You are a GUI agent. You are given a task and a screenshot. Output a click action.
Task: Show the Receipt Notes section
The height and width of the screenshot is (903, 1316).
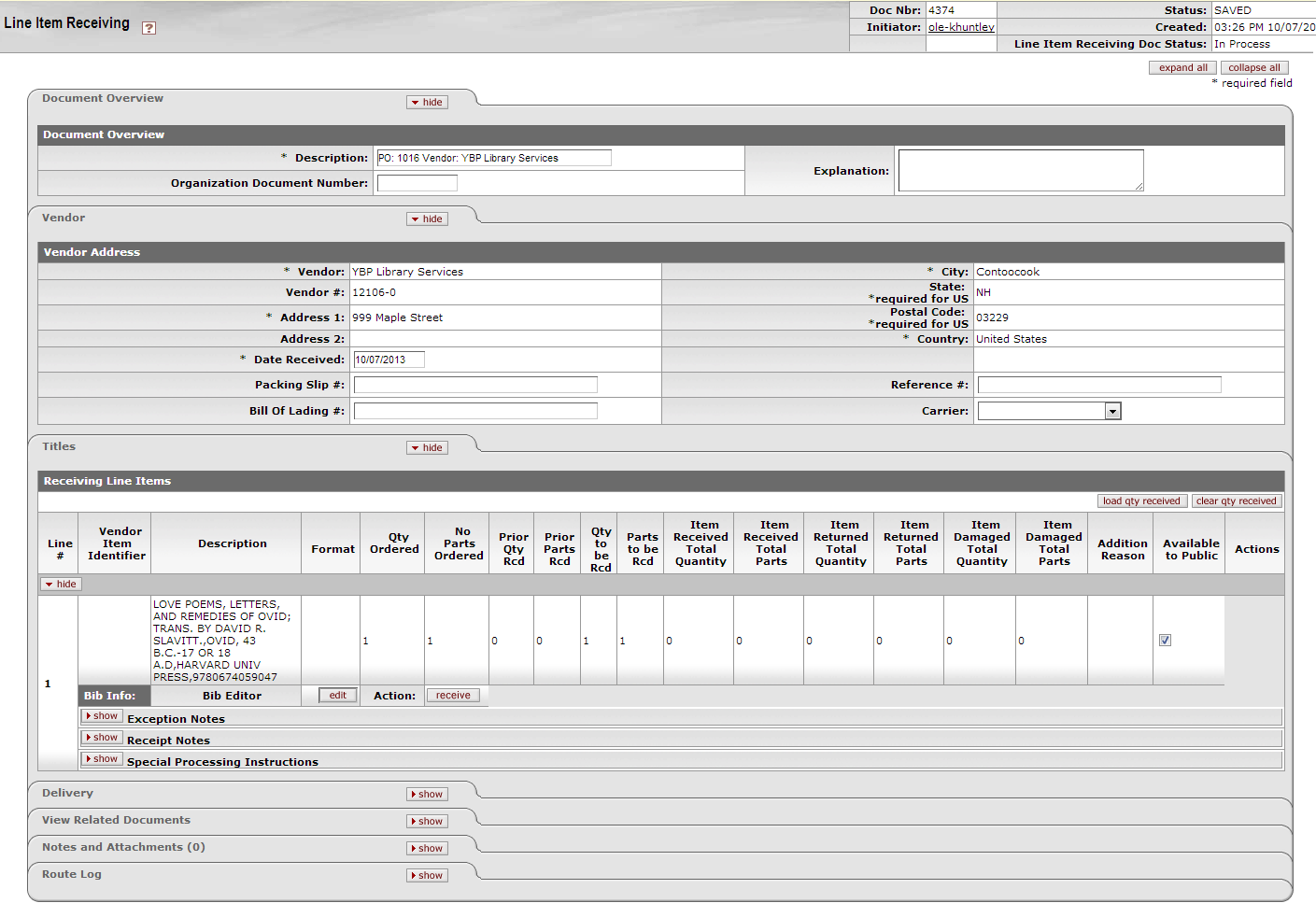[102, 738]
